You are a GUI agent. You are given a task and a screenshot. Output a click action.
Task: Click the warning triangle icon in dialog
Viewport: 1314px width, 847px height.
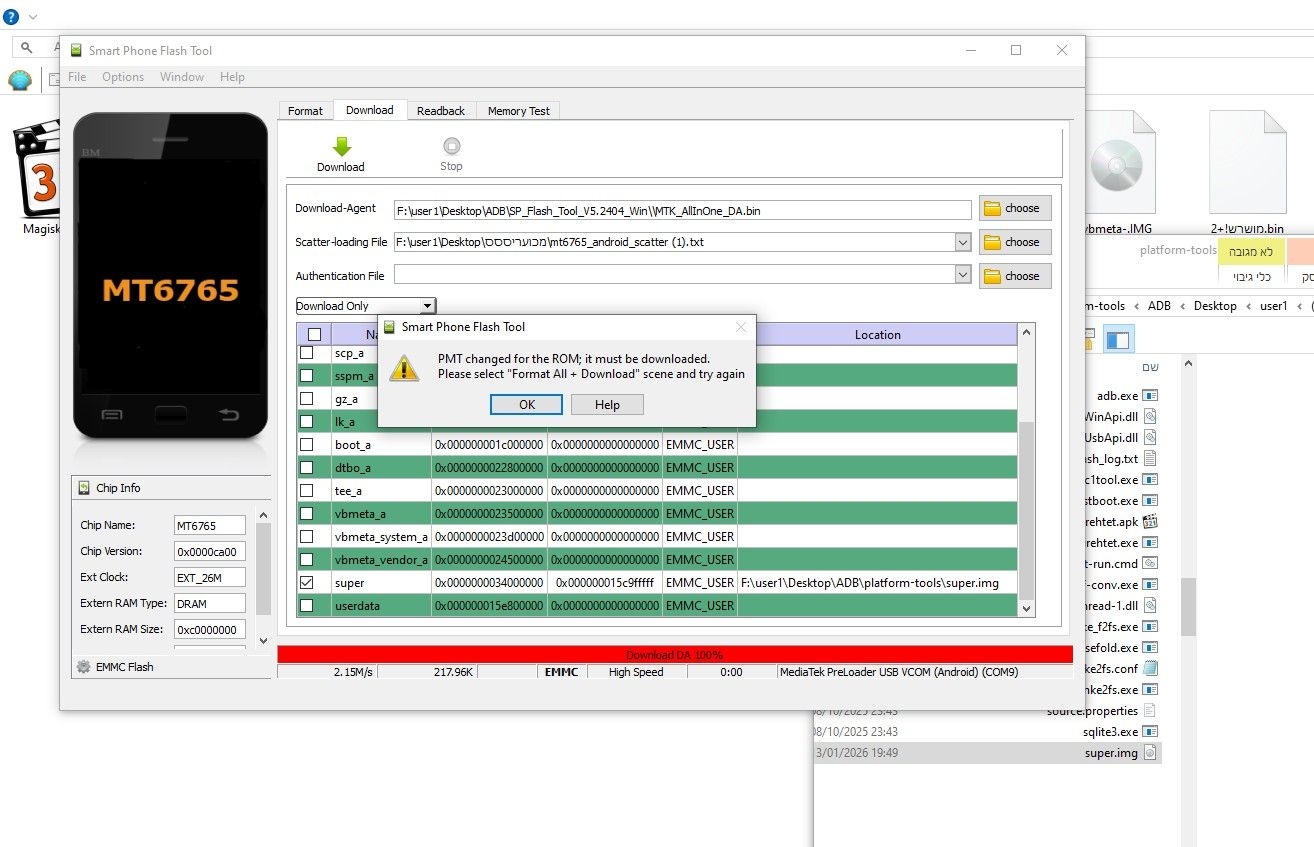(403, 366)
